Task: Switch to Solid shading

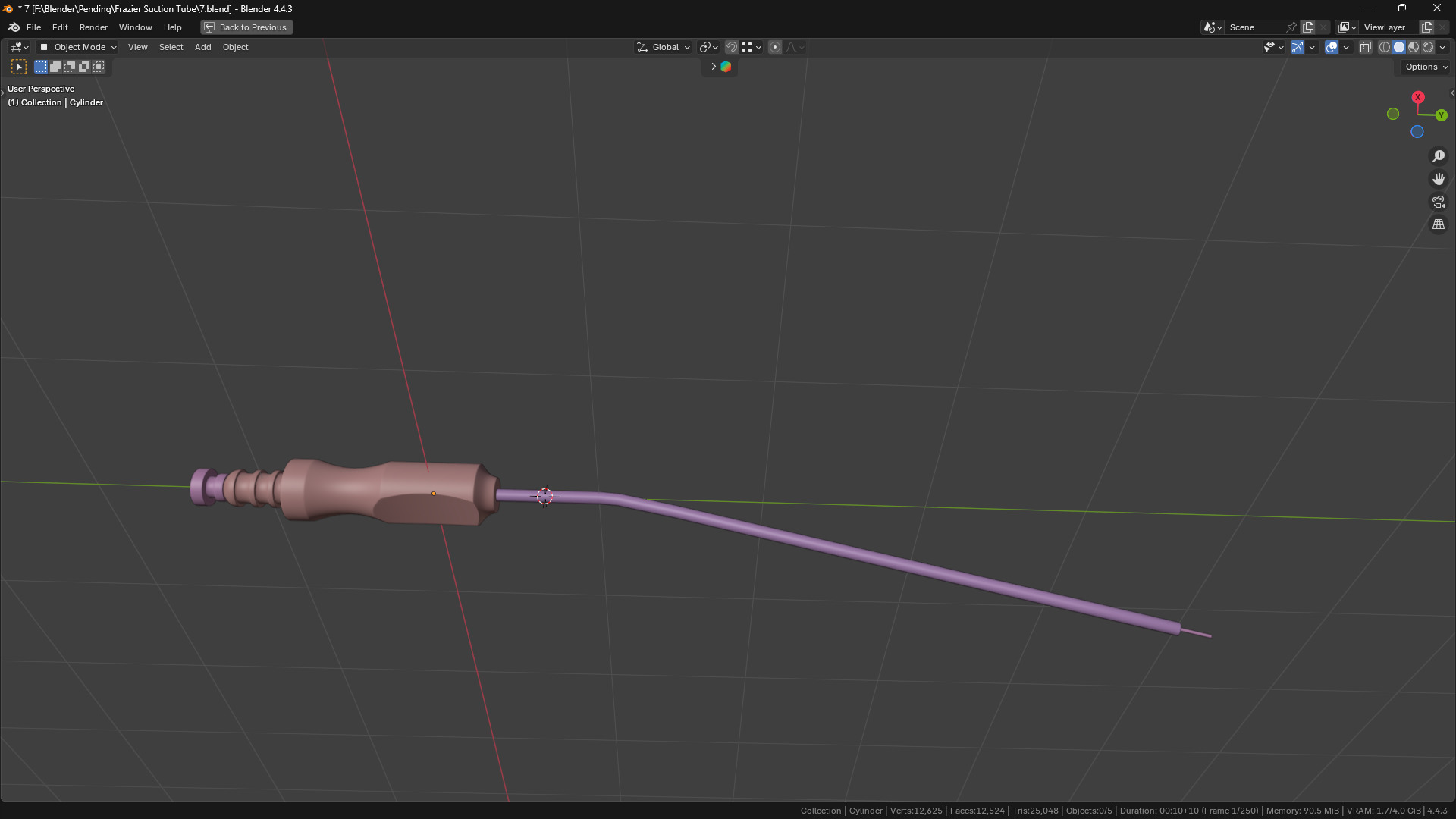Action: click(1399, 47)
